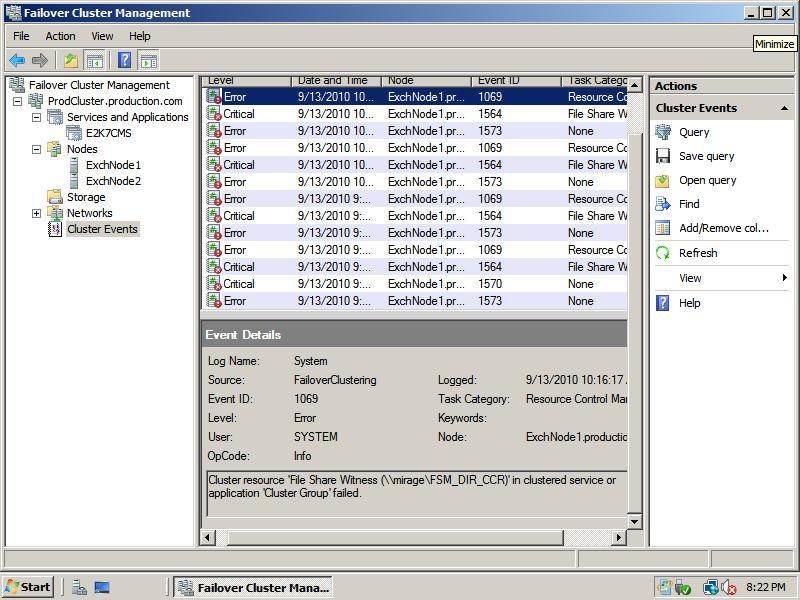
Task: Click the Failover Cluster Management root icon
Action: (17, 85)
